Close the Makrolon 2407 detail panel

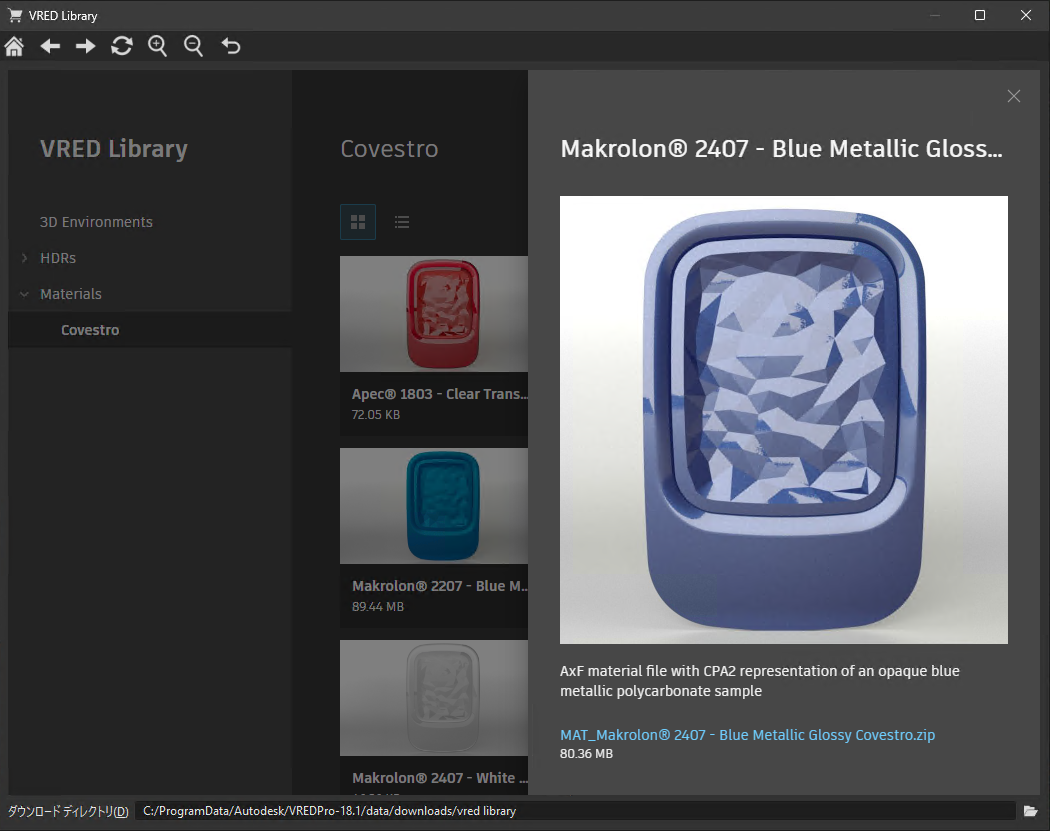1013,96
